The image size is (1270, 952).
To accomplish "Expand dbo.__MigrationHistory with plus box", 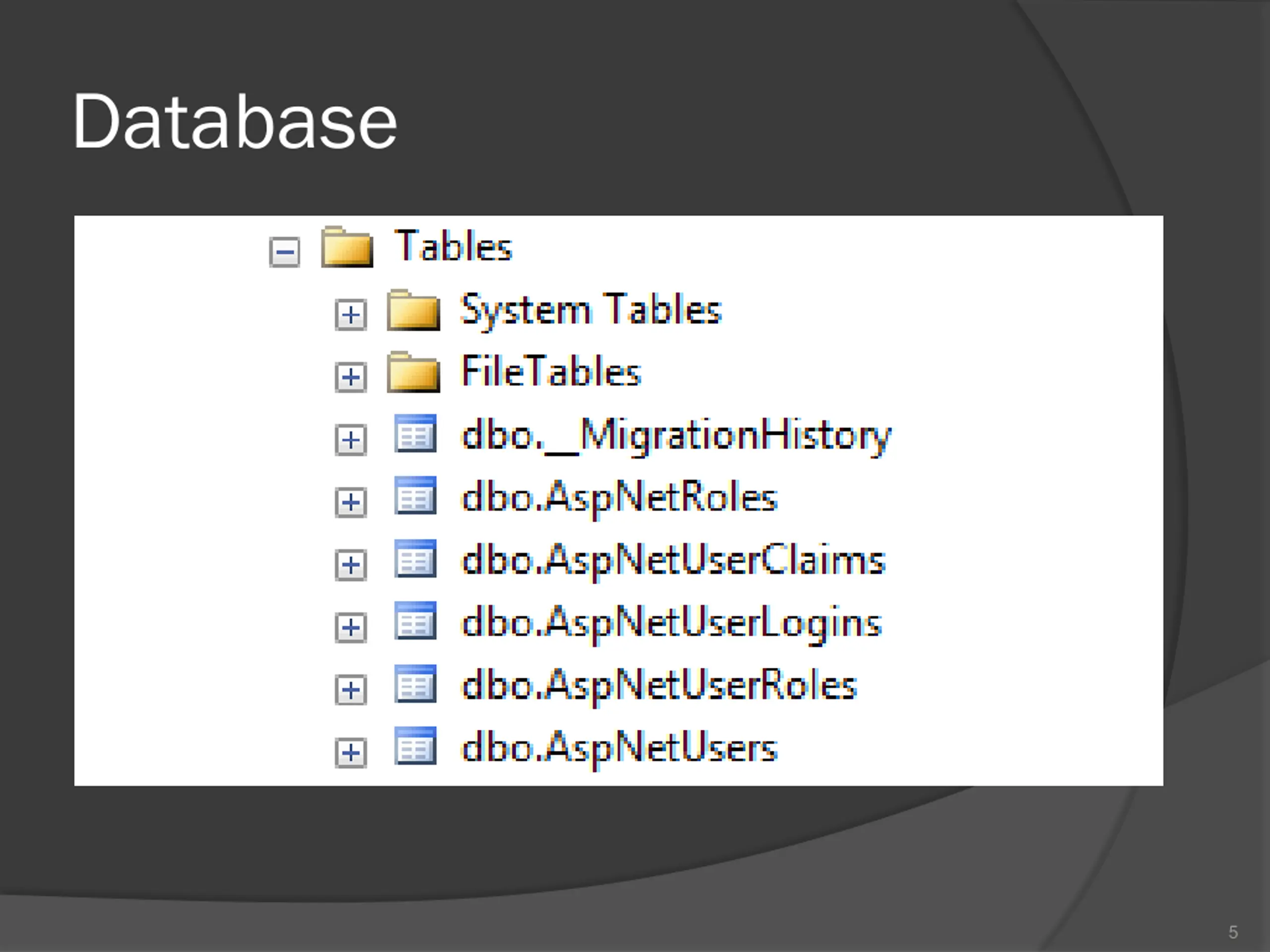I will click(x=351, y=440).
